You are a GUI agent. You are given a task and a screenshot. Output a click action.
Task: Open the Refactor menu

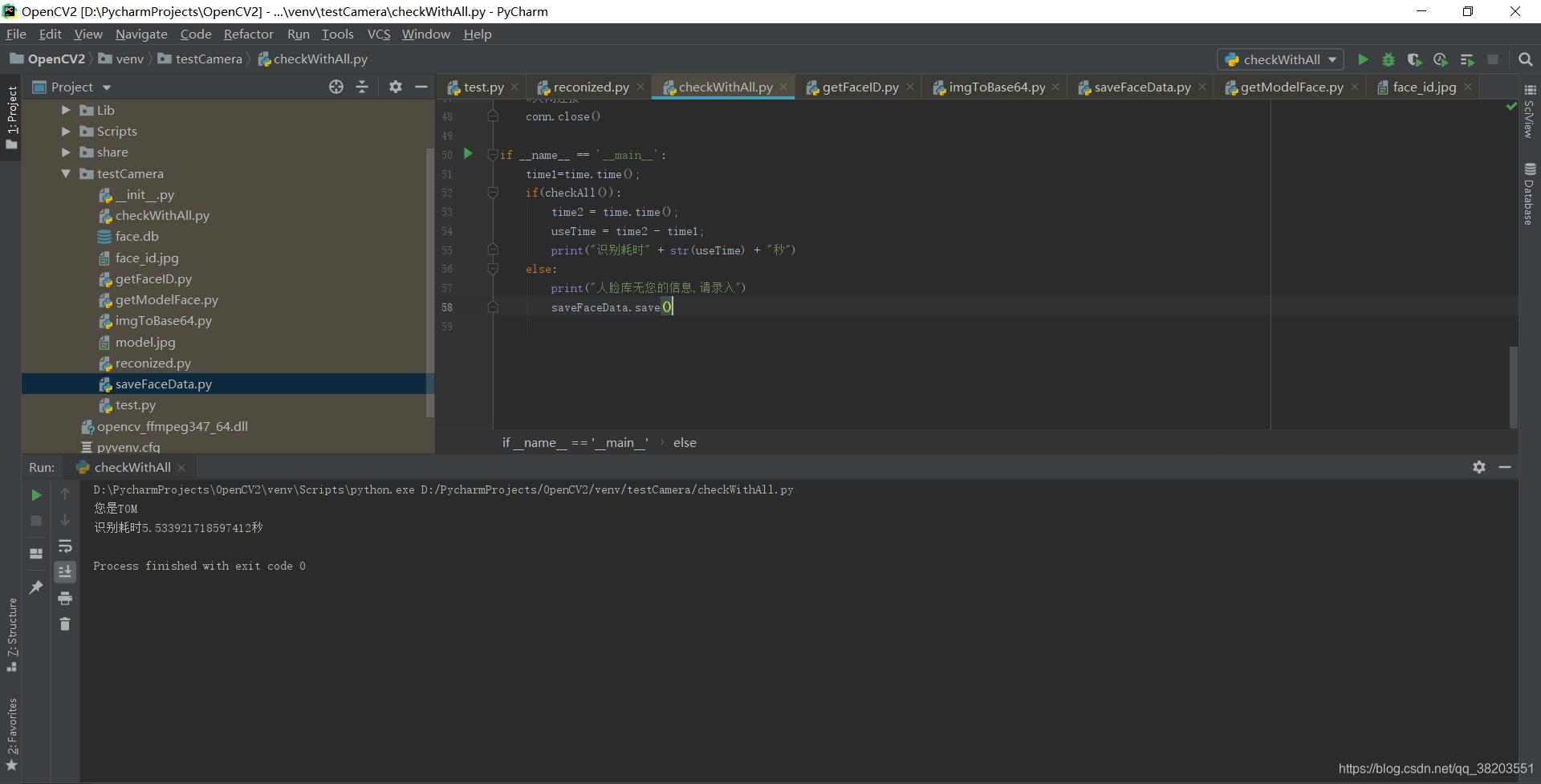[248, 34]
